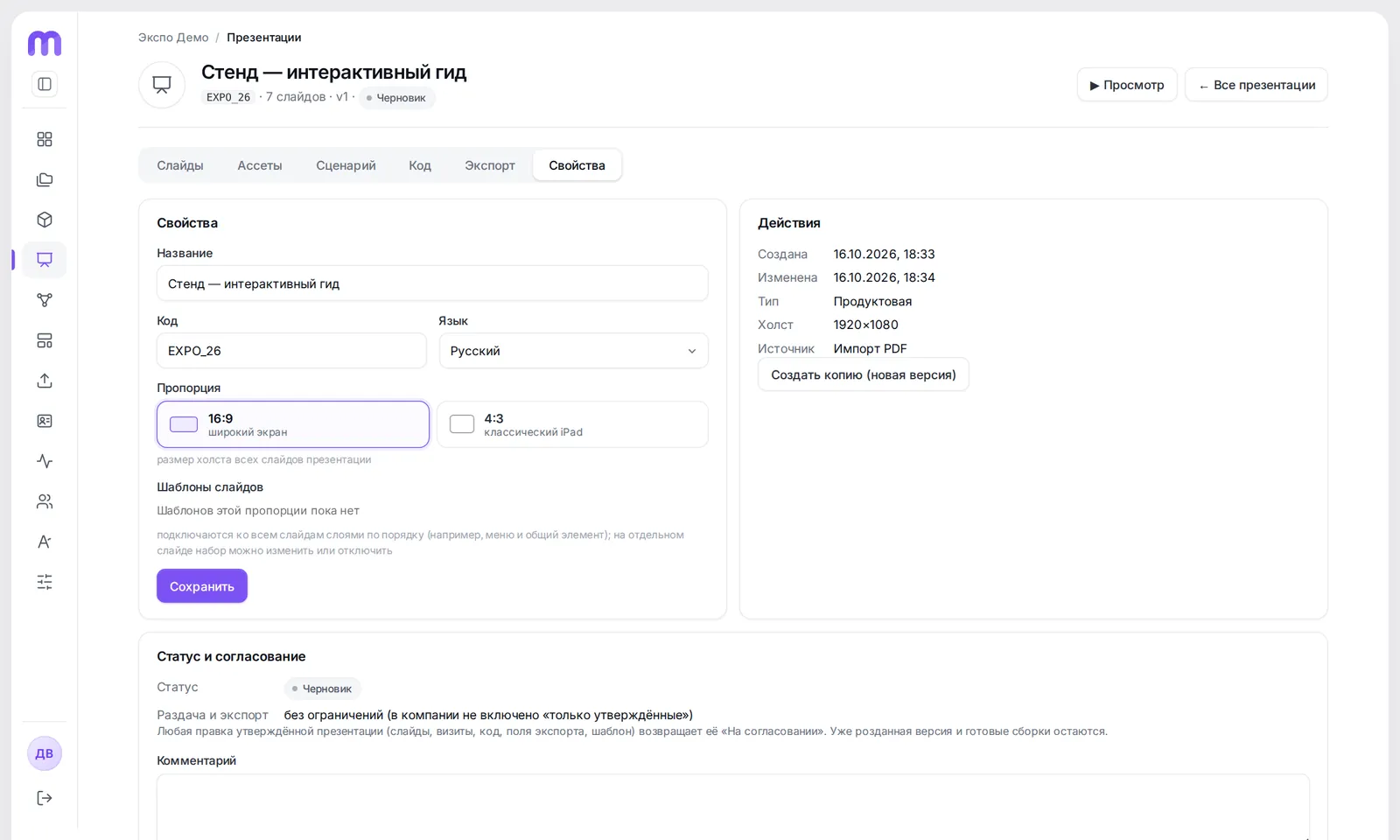Toggle the sidebar collapse icon
The image size is (1400, 840).
[x=45, y=84]
